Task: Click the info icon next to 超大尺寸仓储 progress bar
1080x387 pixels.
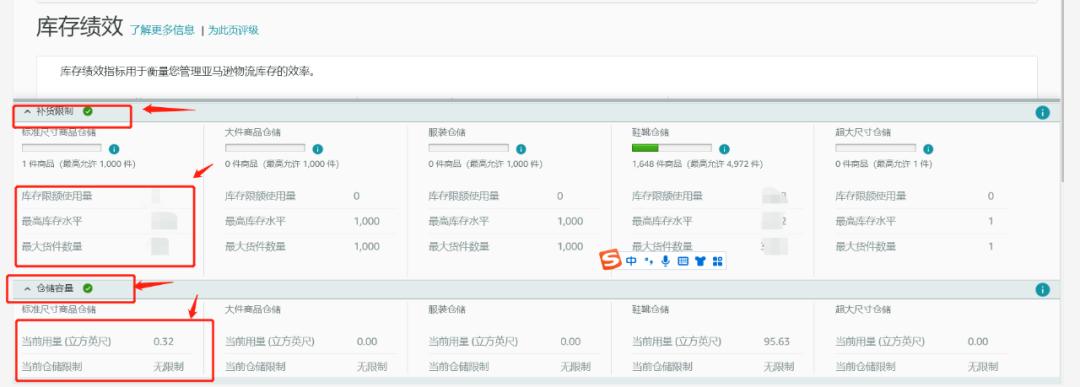Action: tap(928, 149)
